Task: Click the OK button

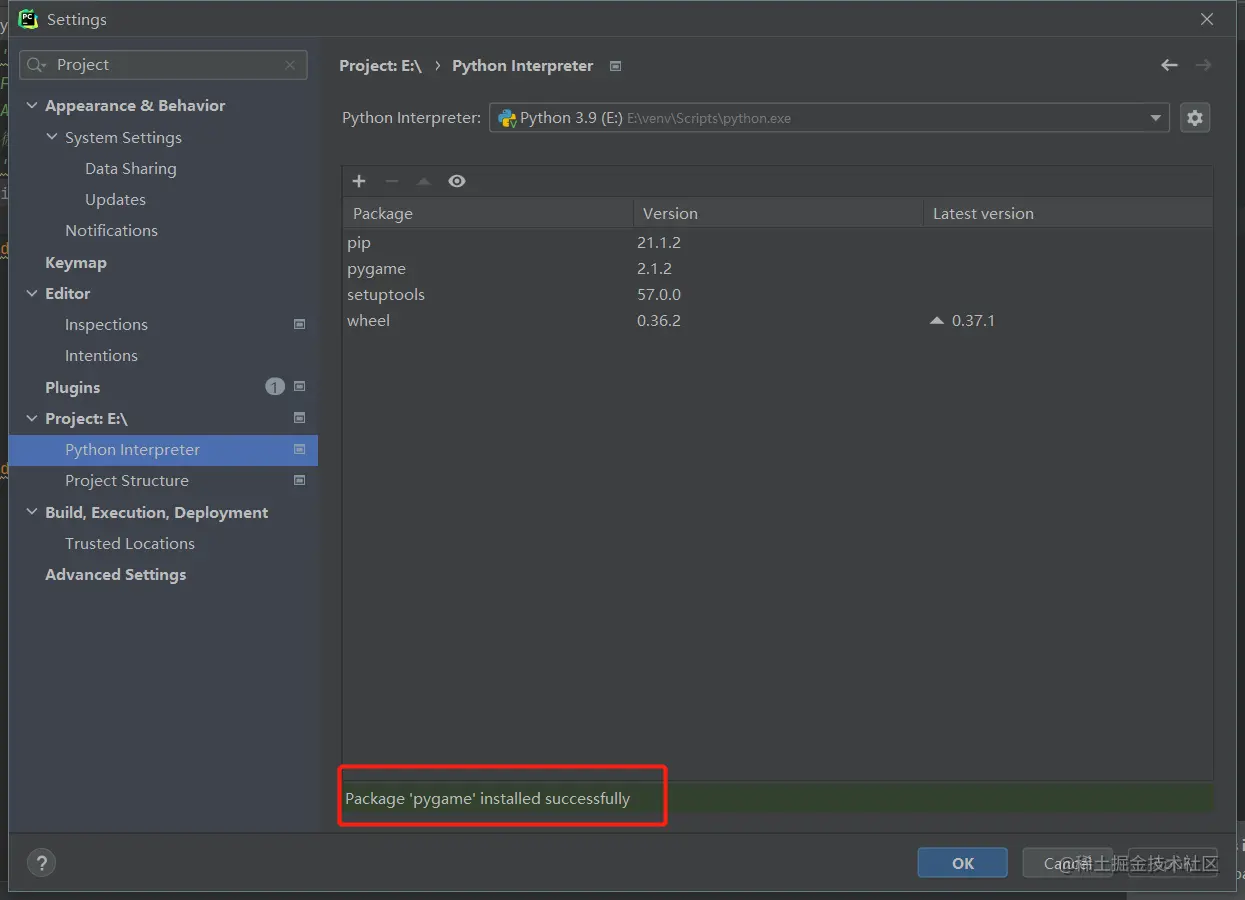Action: pyautogui.click(x=963, y=863)
